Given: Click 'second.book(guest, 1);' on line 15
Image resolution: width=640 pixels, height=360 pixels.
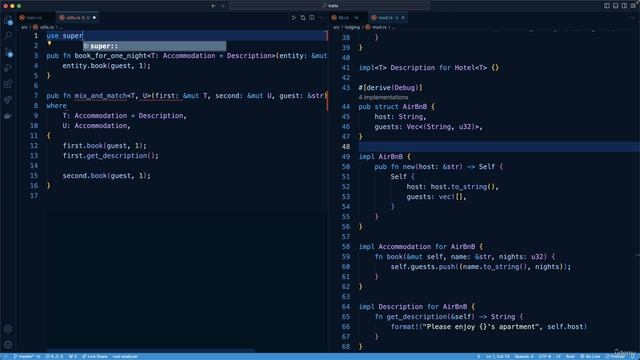Looking at the screenshot, I should [x=107, y=176].
